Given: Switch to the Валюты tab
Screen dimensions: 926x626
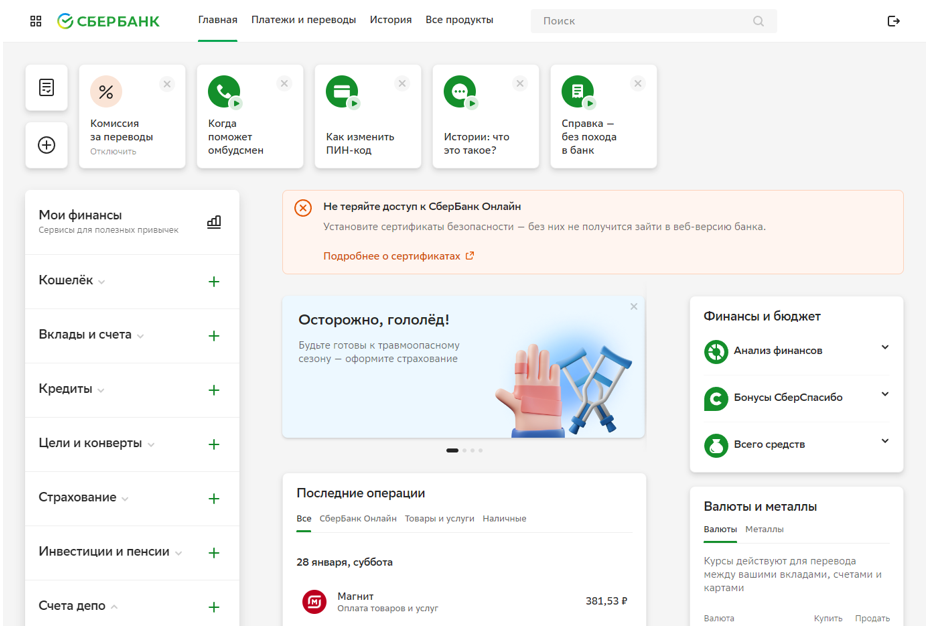Looking at the screenshot, I should click(720, 529).
